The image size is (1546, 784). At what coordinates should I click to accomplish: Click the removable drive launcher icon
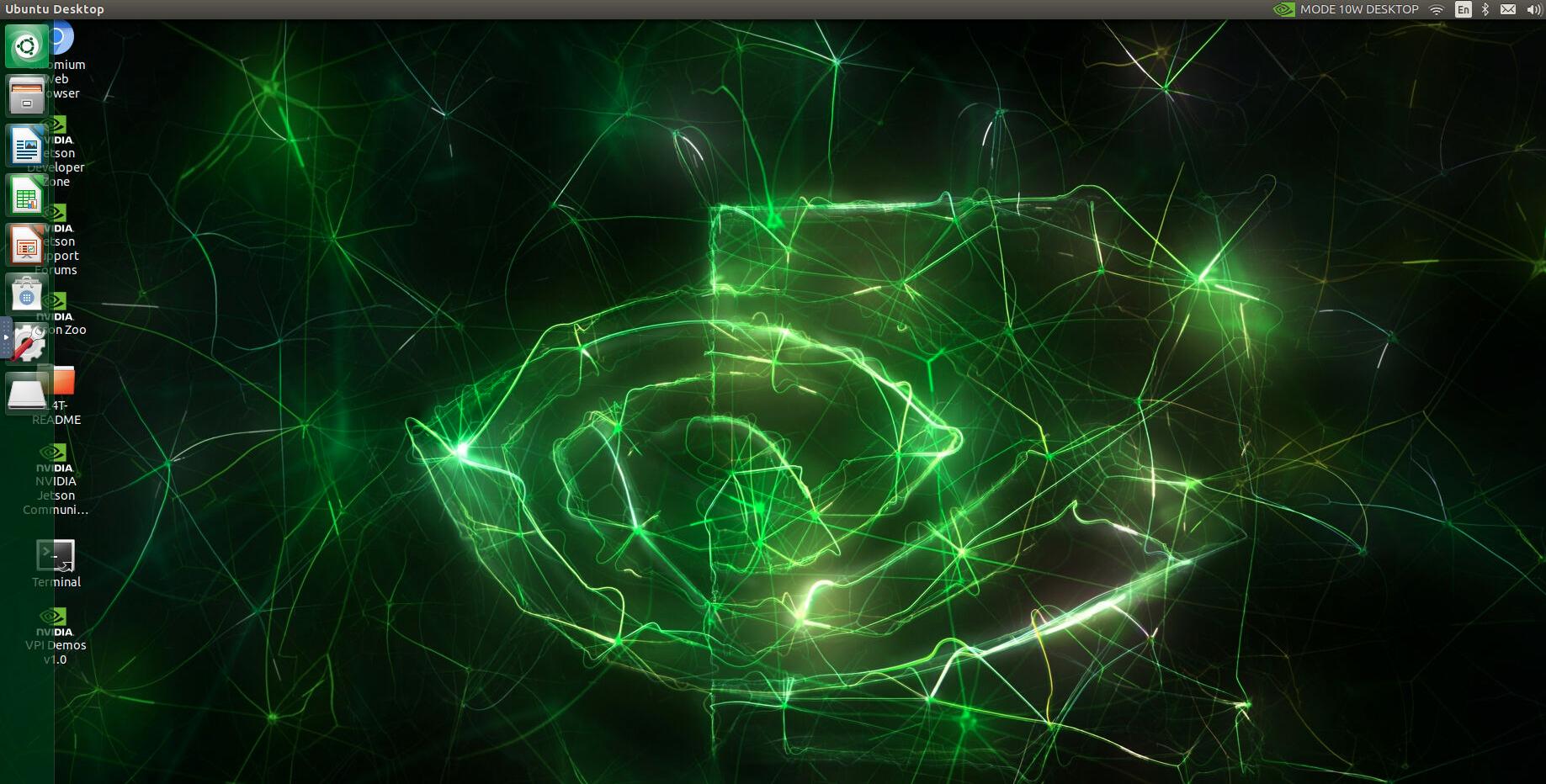[27, 393]
